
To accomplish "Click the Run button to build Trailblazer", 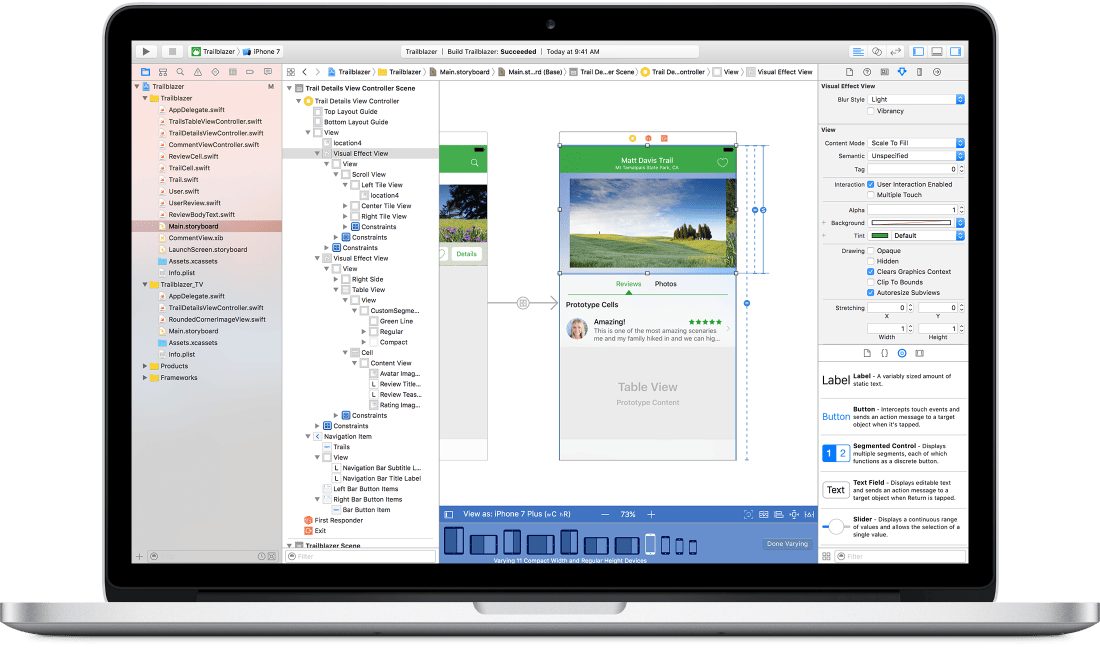I will 145,50.
